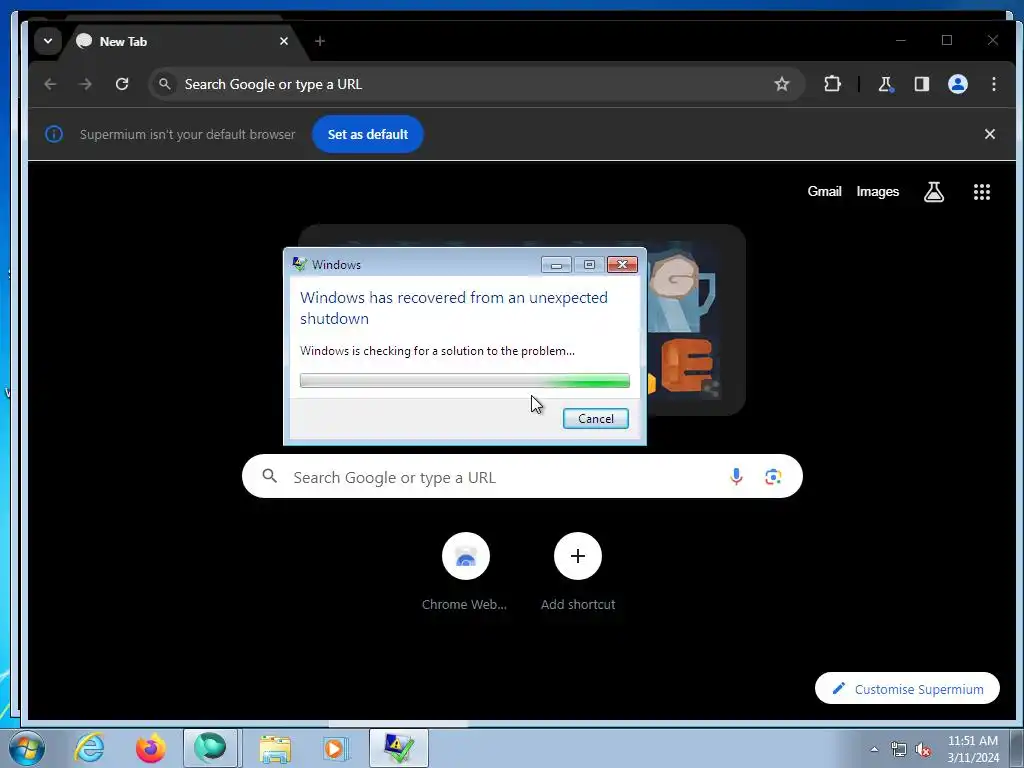Select the problem reporting taskbar item
This screenshot has height=768, width=1024.
(398, 748)
